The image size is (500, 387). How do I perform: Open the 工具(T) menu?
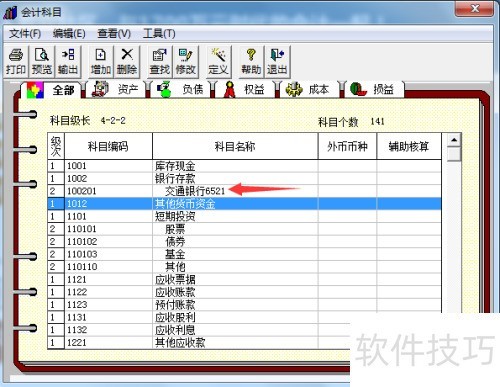pyautogui.click(x=159, y=33)
